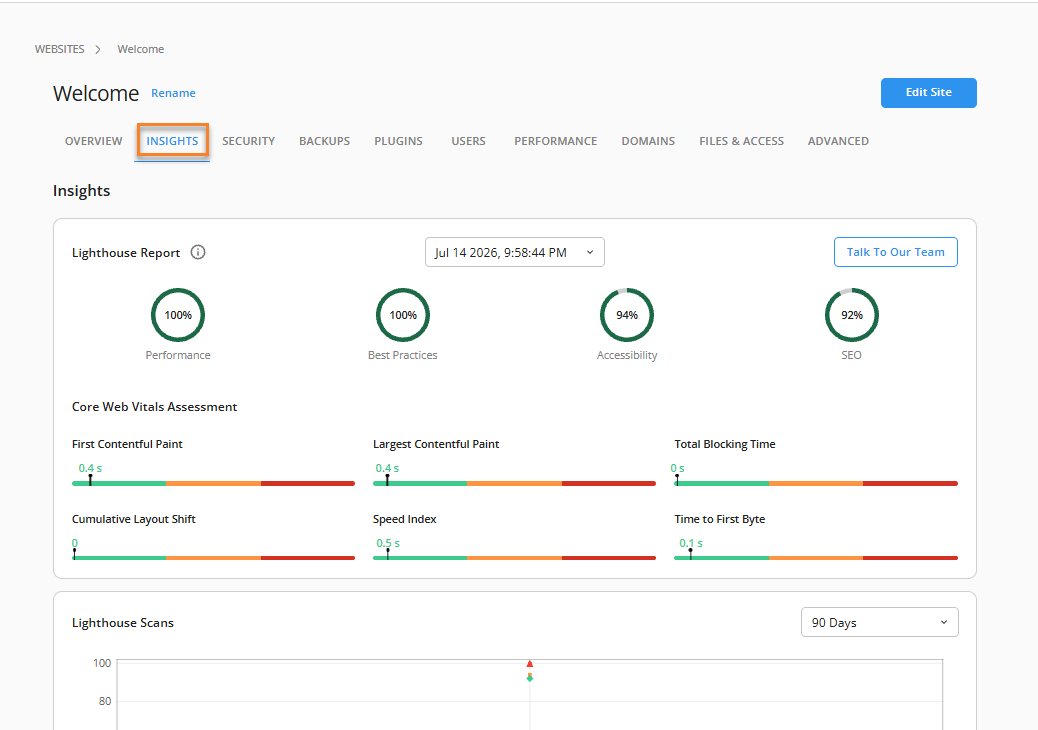Click the Edit Site button
The height and width of the screenshot is (730, 1038).
coord(928,93)
